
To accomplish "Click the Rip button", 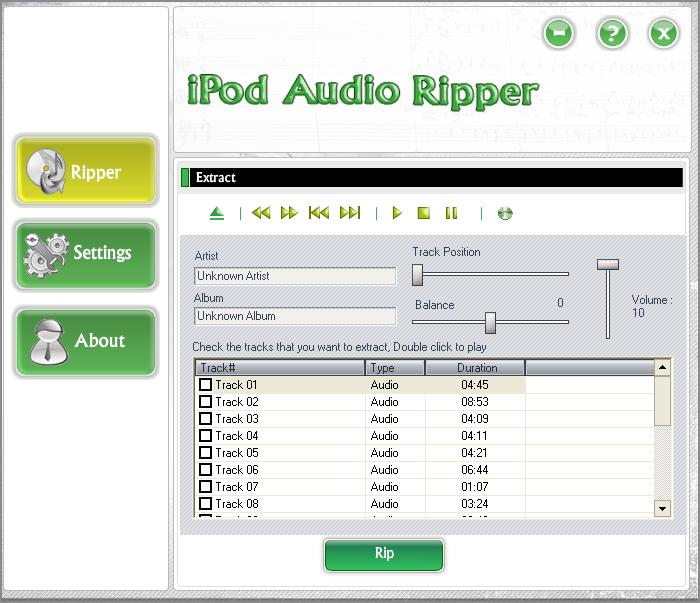I will (384, 555).
